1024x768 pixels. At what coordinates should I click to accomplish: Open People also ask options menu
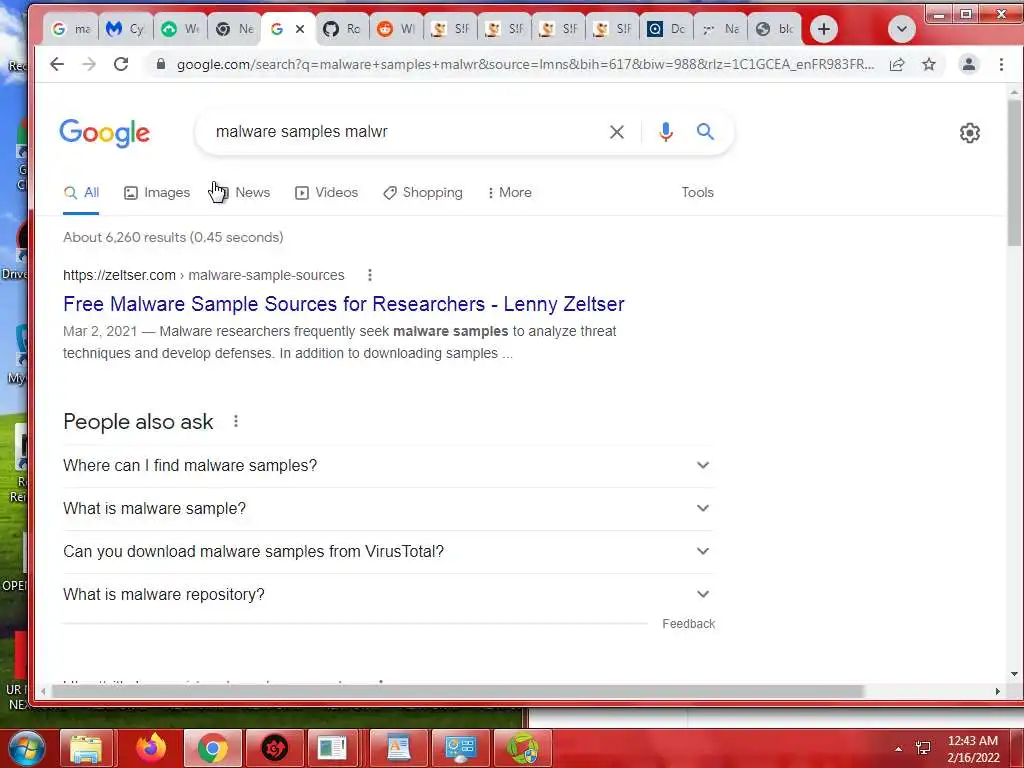(x=236, y=421)
